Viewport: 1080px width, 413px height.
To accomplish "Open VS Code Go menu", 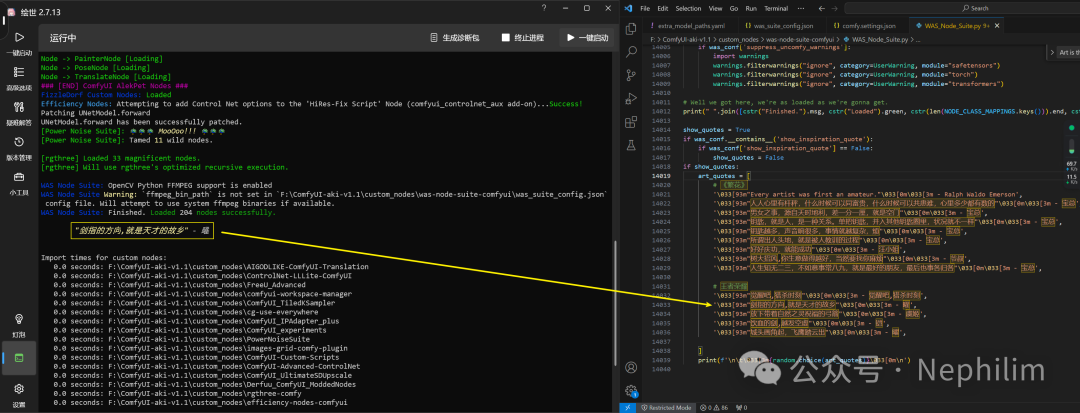I will pos(734,8).
